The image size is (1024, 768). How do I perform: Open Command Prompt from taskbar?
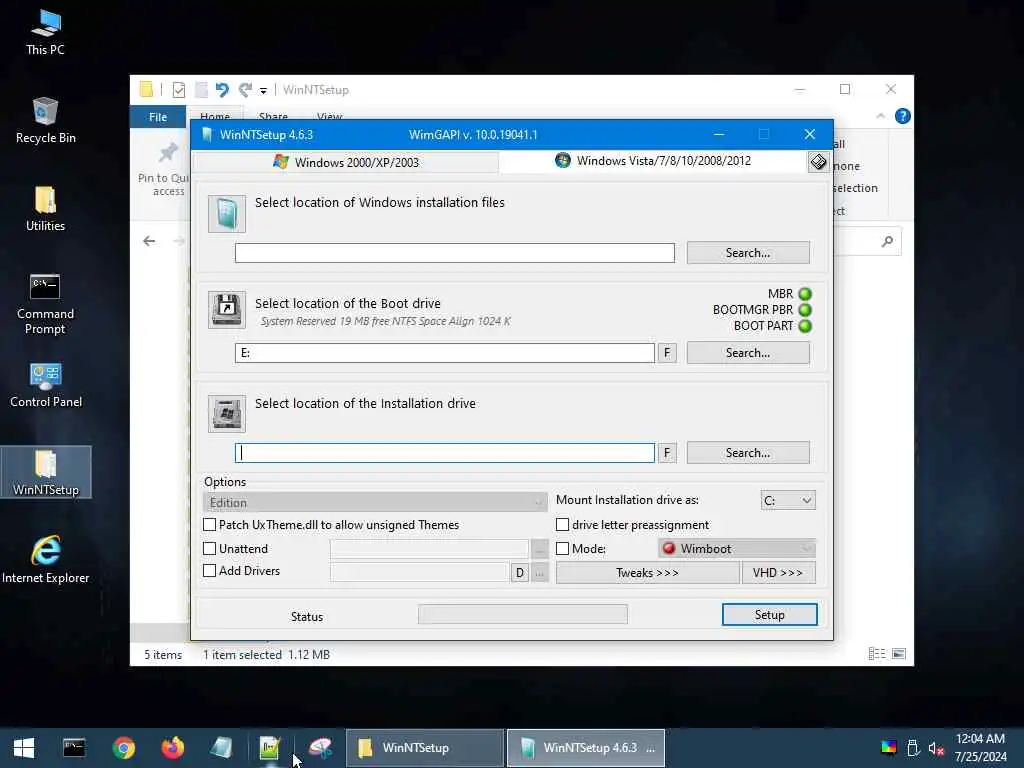coord(74,748)
